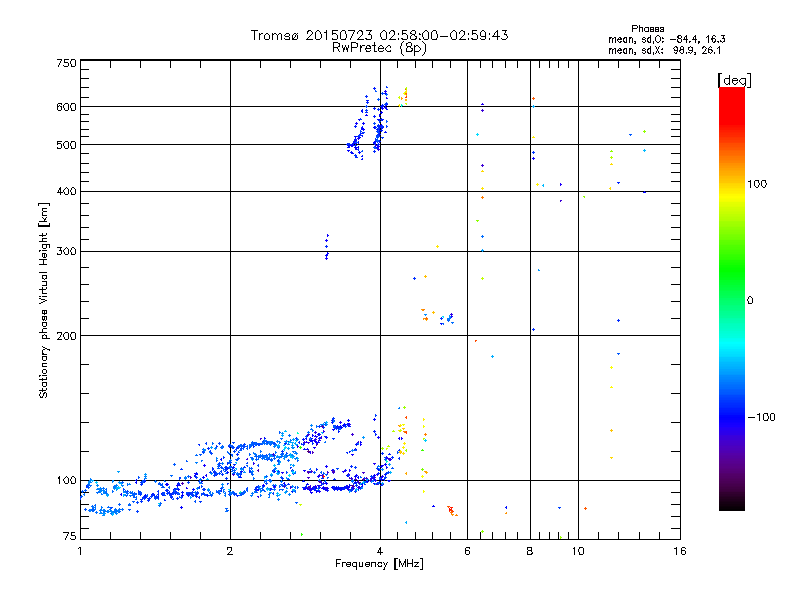Pick the green zone near colorbar 0
The image size is (800, 600).
[732, 286]
